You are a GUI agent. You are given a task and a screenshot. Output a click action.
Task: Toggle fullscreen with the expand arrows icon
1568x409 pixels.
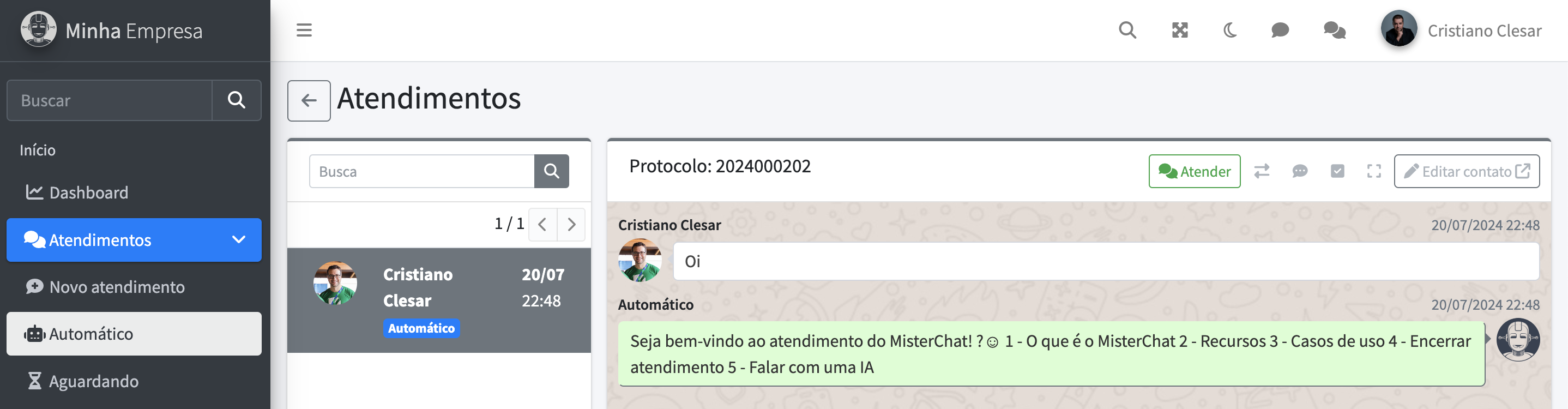(1180, 31)
